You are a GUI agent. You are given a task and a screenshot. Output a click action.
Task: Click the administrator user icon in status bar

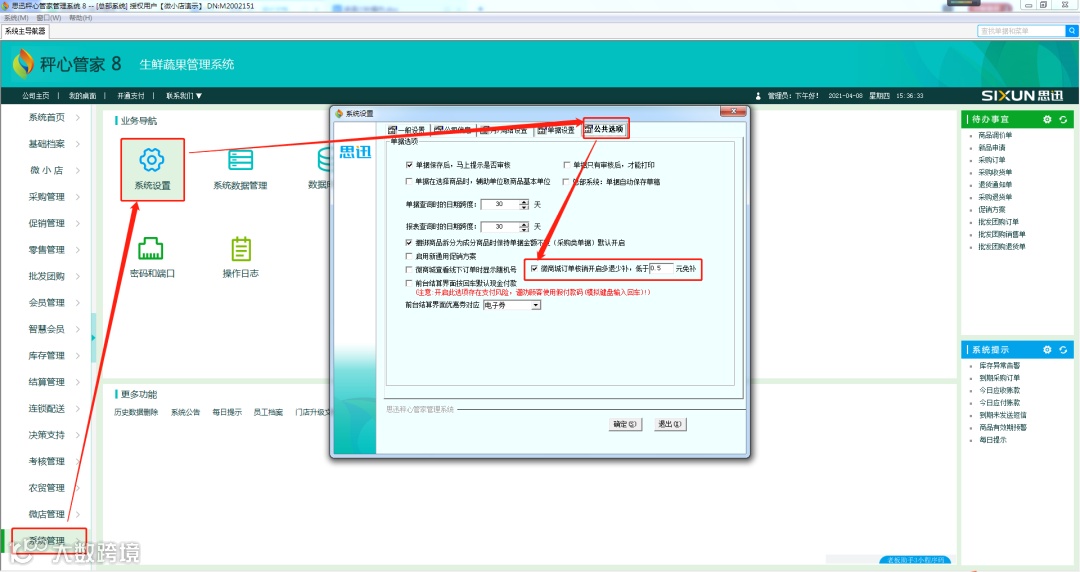point(758,96)
